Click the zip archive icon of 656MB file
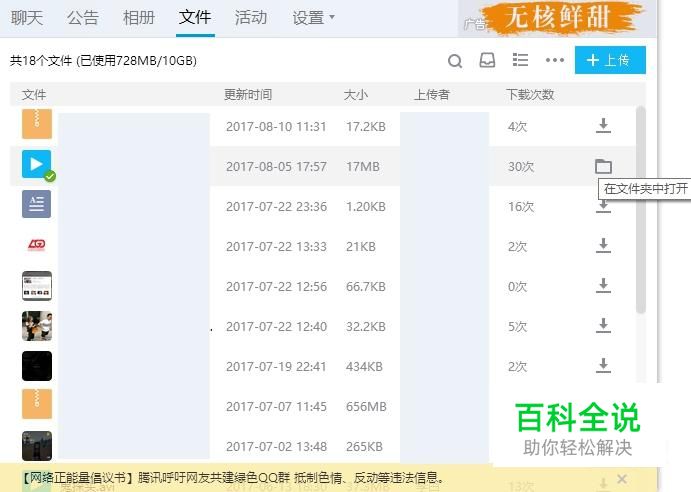 point(37,404)
